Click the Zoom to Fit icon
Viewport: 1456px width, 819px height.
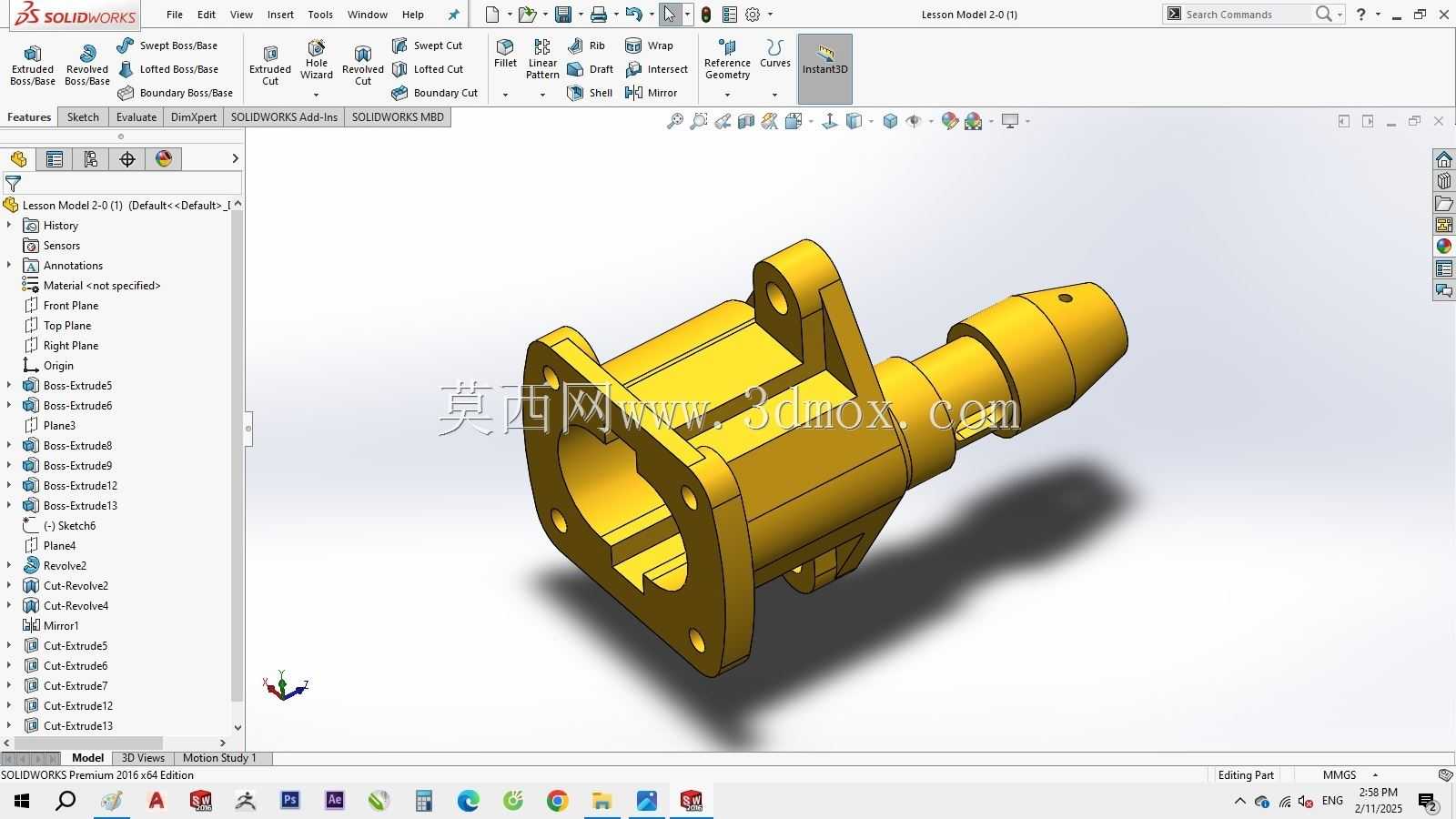tap(674, 121)
